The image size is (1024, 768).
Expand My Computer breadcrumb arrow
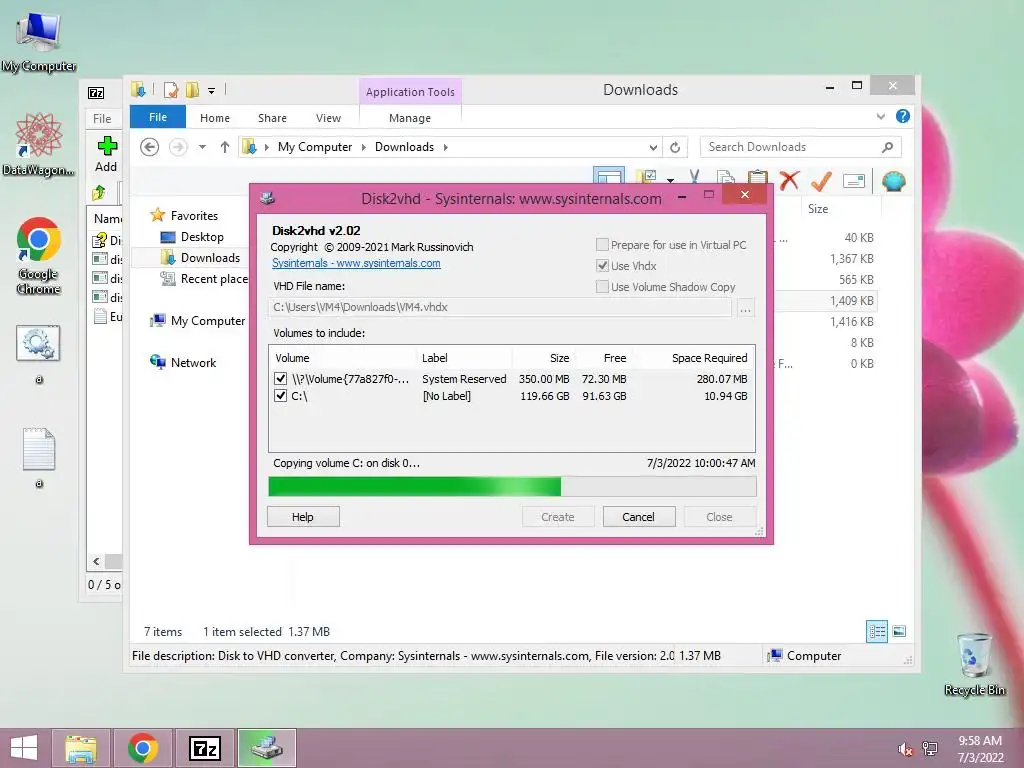click(364, 148)
